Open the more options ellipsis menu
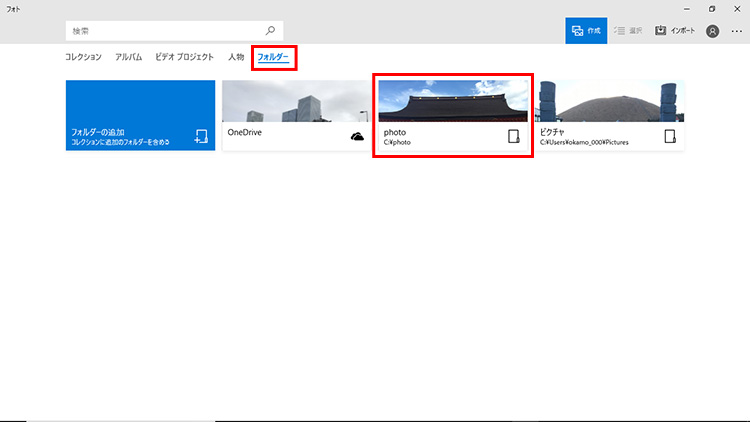Screen dimensions: 750x422 point(737,31)
